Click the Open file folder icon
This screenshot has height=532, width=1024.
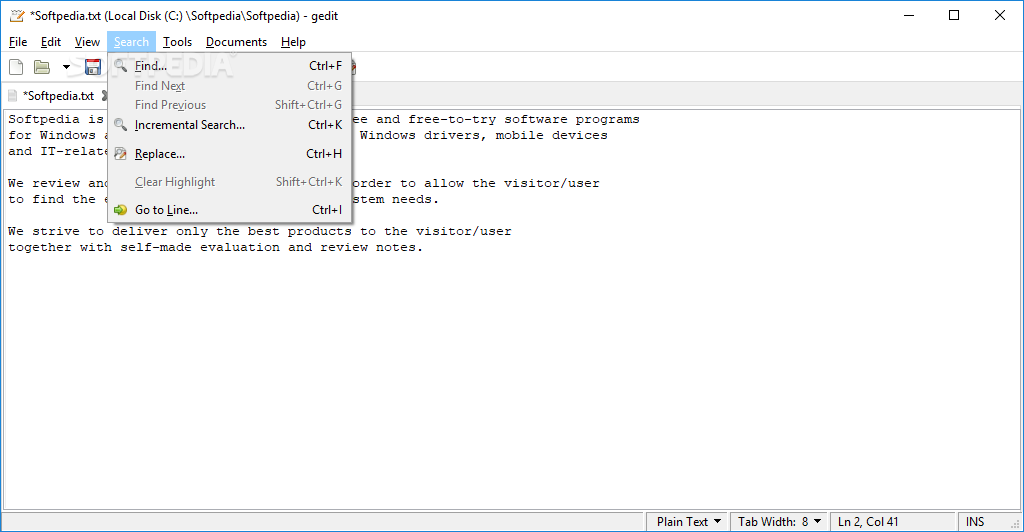(42, 67)
